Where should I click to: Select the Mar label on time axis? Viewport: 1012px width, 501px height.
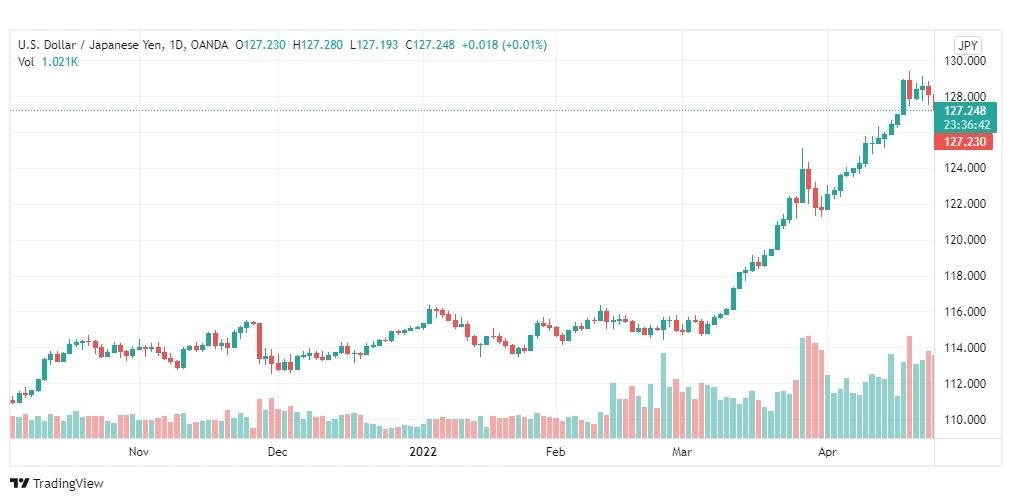pos(682,452)
